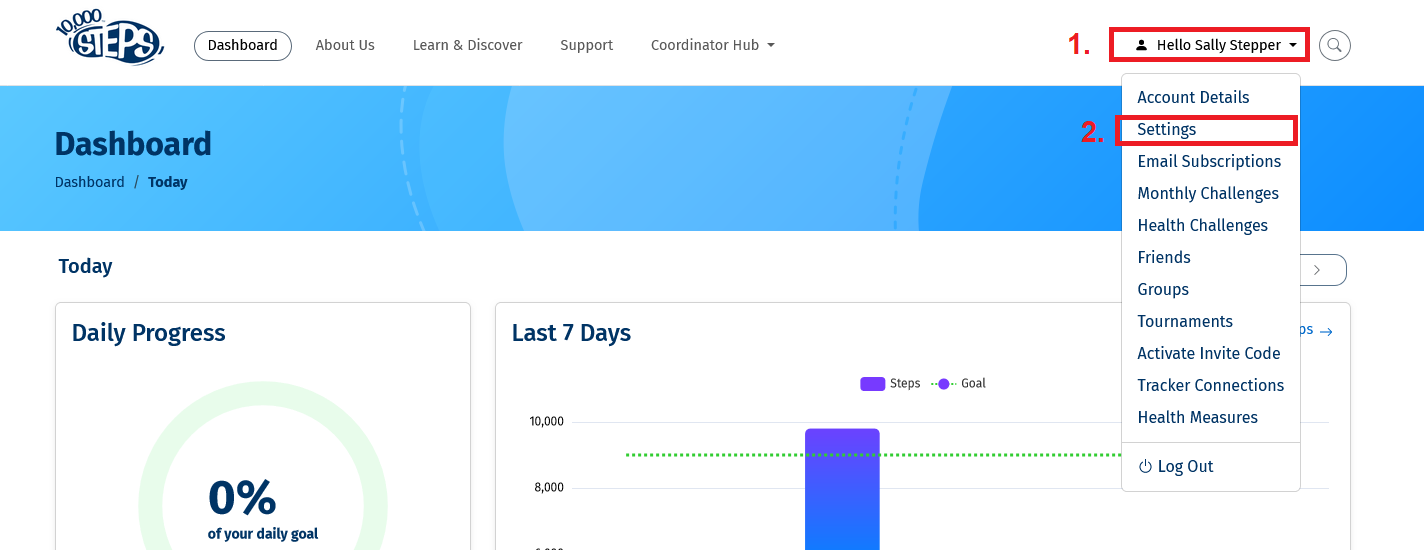Open the search magnifier icon

[1335, 45]
